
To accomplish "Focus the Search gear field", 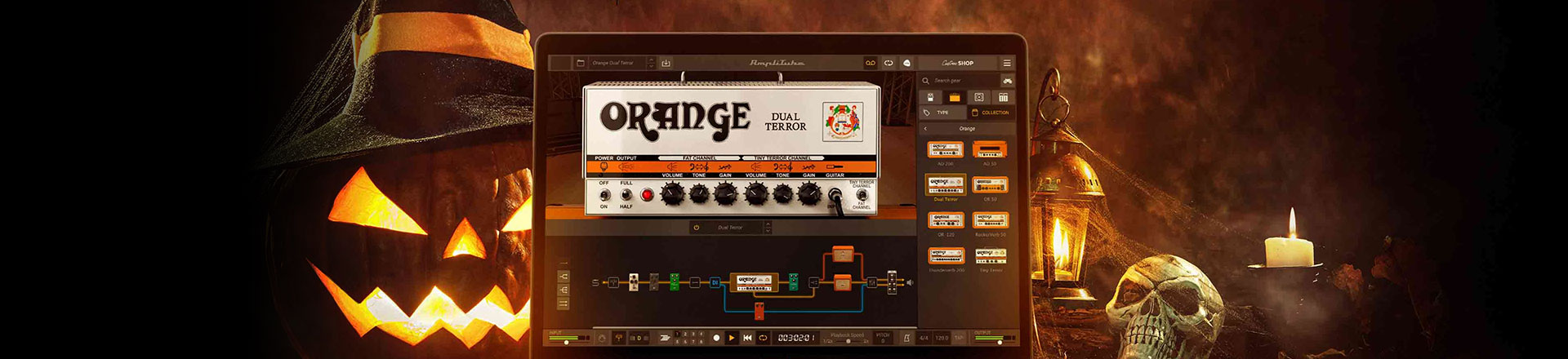I will click(960, 81).
